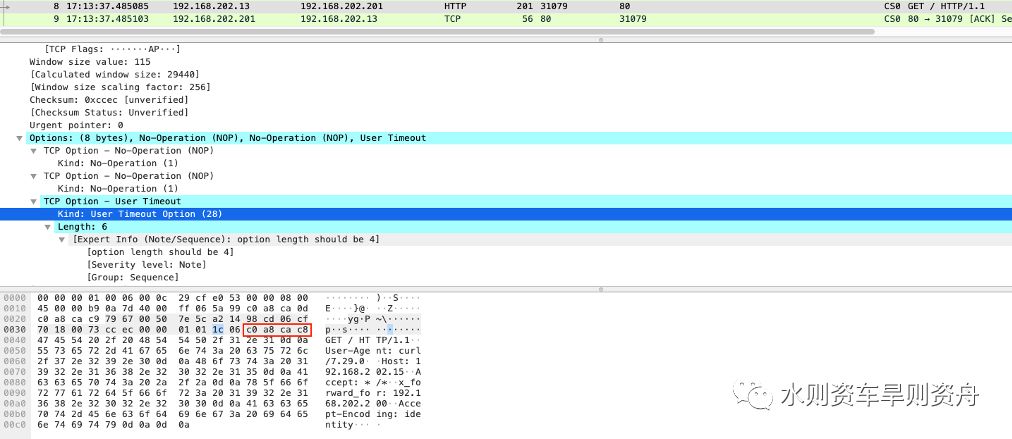The image size is (1012, 439).
Task: Select Kind: User Timeout Option (28)
Action: (x=506, y=214)
